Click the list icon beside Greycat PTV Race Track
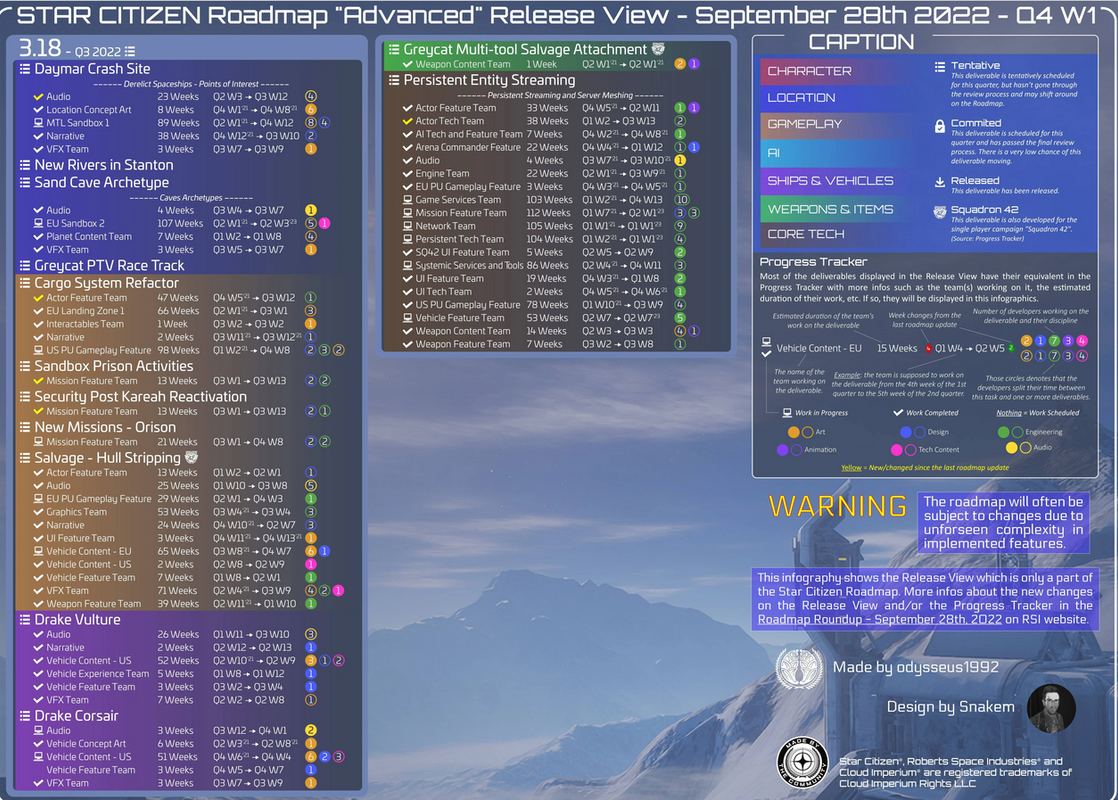 [25, 265]
